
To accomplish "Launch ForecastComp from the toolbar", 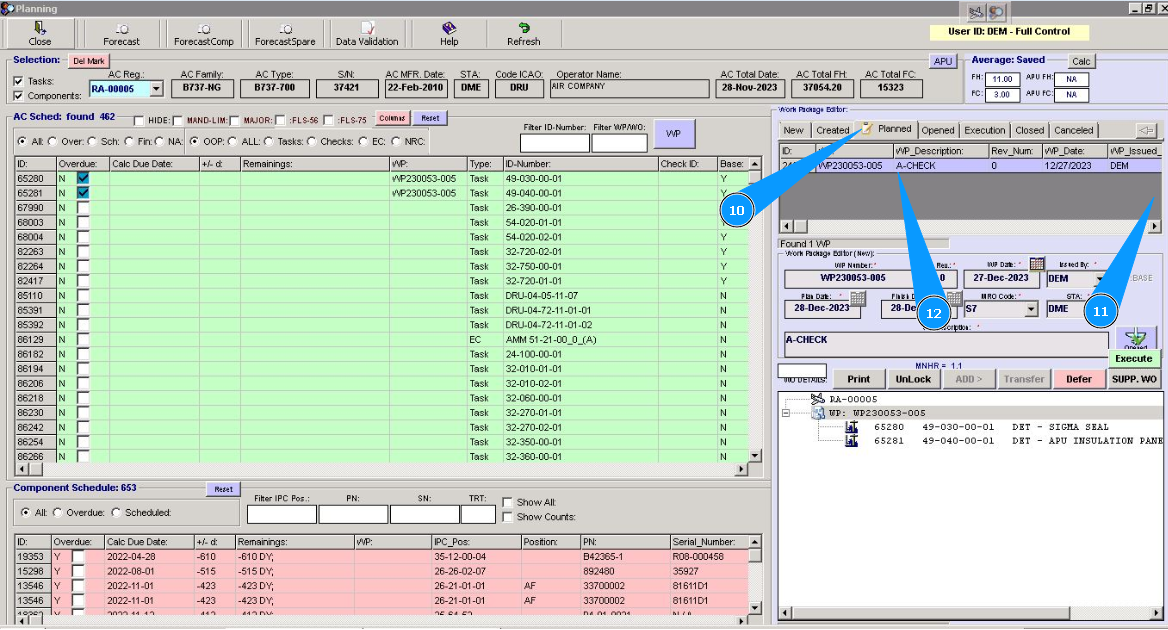I will 203,34.
